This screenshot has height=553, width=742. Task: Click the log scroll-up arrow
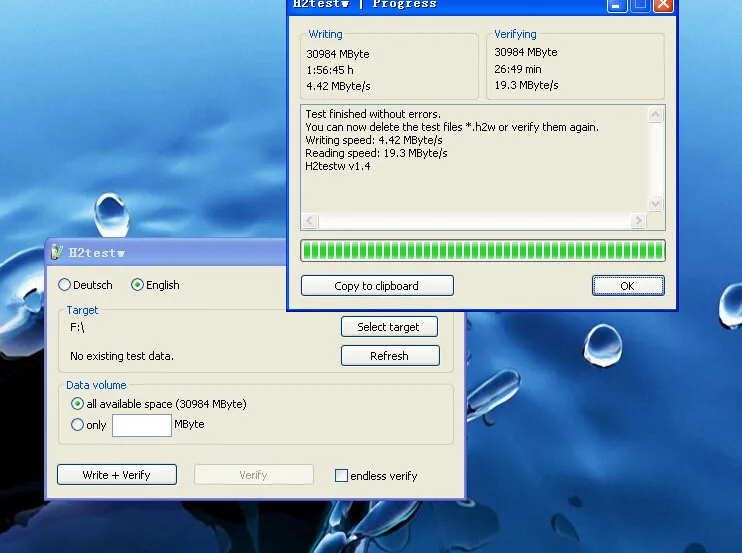[655, 114]
